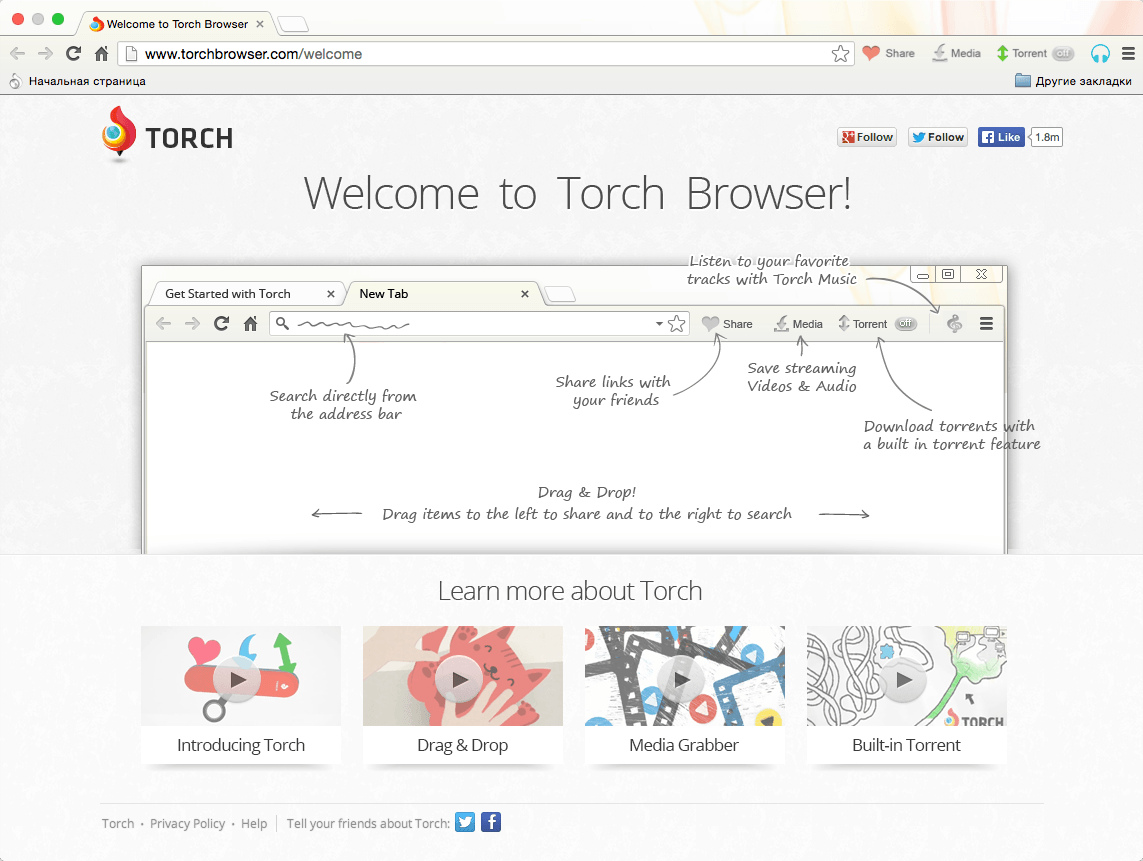
Task: Bookmark this page with the star icon
Action: [x=840, y=54]
